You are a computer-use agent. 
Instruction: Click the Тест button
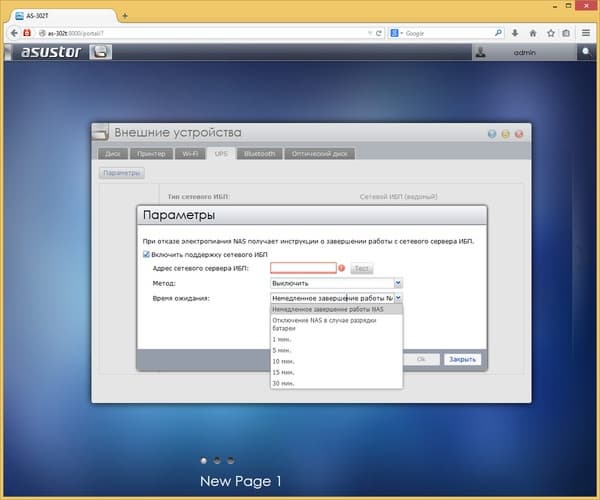click(362, 268)
